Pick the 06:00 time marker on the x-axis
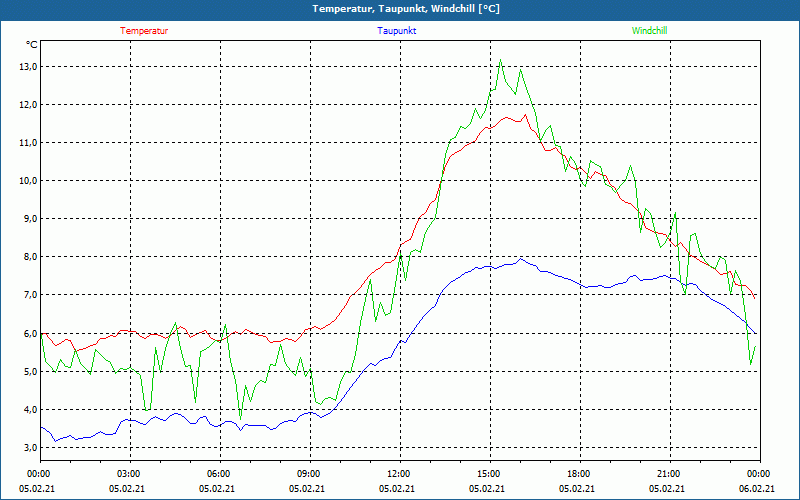The height and width of the screenshot is (500, 800). (x=218, y=474)
